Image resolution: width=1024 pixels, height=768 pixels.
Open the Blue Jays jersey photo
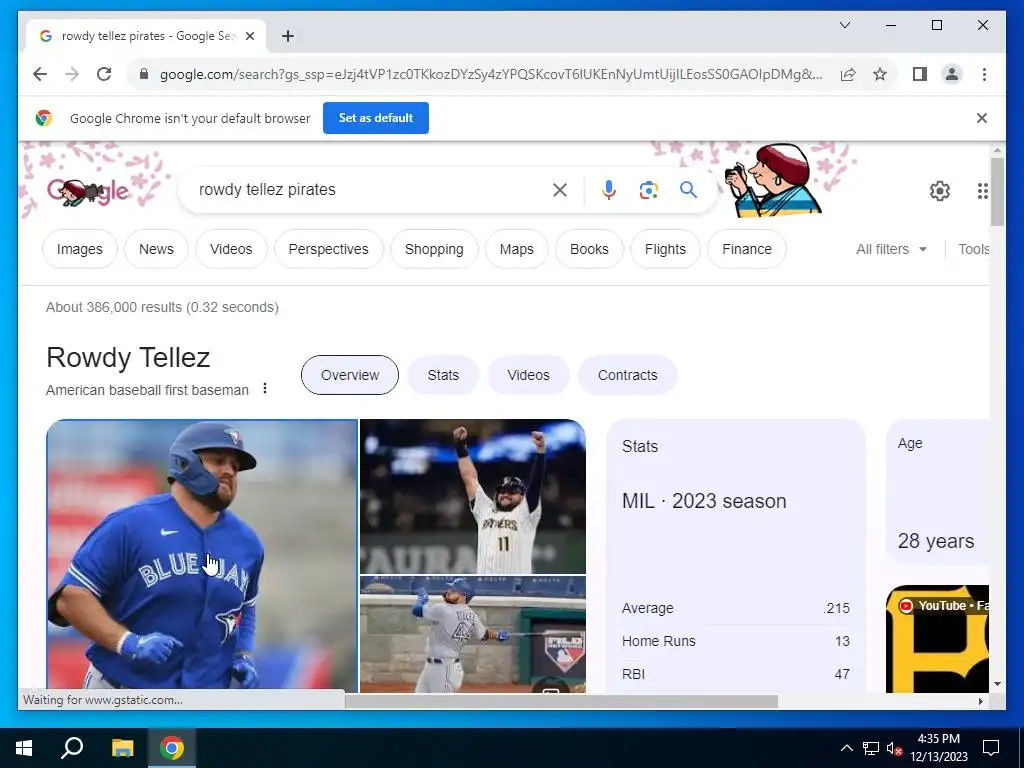pyautogui.click(x=202, y=556)
